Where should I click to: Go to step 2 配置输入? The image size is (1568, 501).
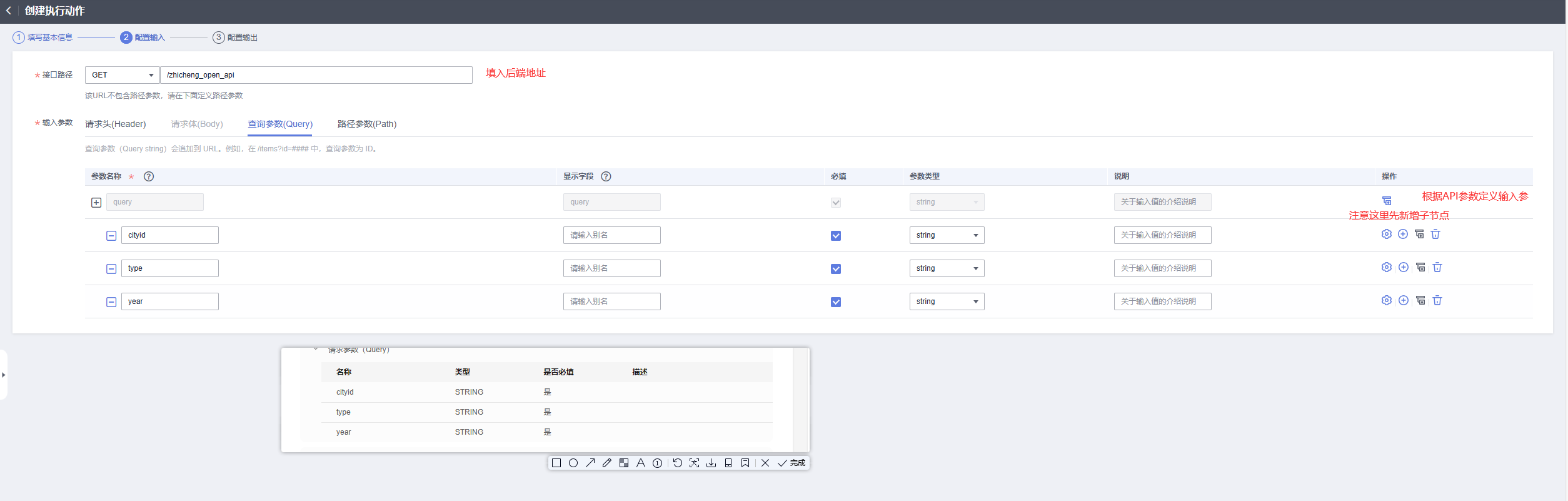click(x=143, y=38)
